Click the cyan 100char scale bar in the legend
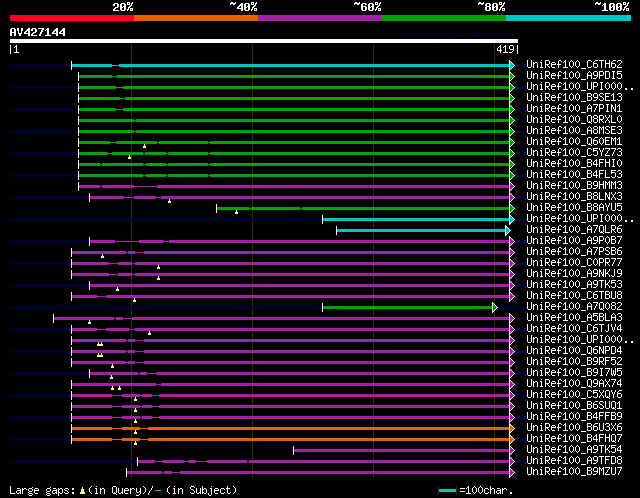 447,490
